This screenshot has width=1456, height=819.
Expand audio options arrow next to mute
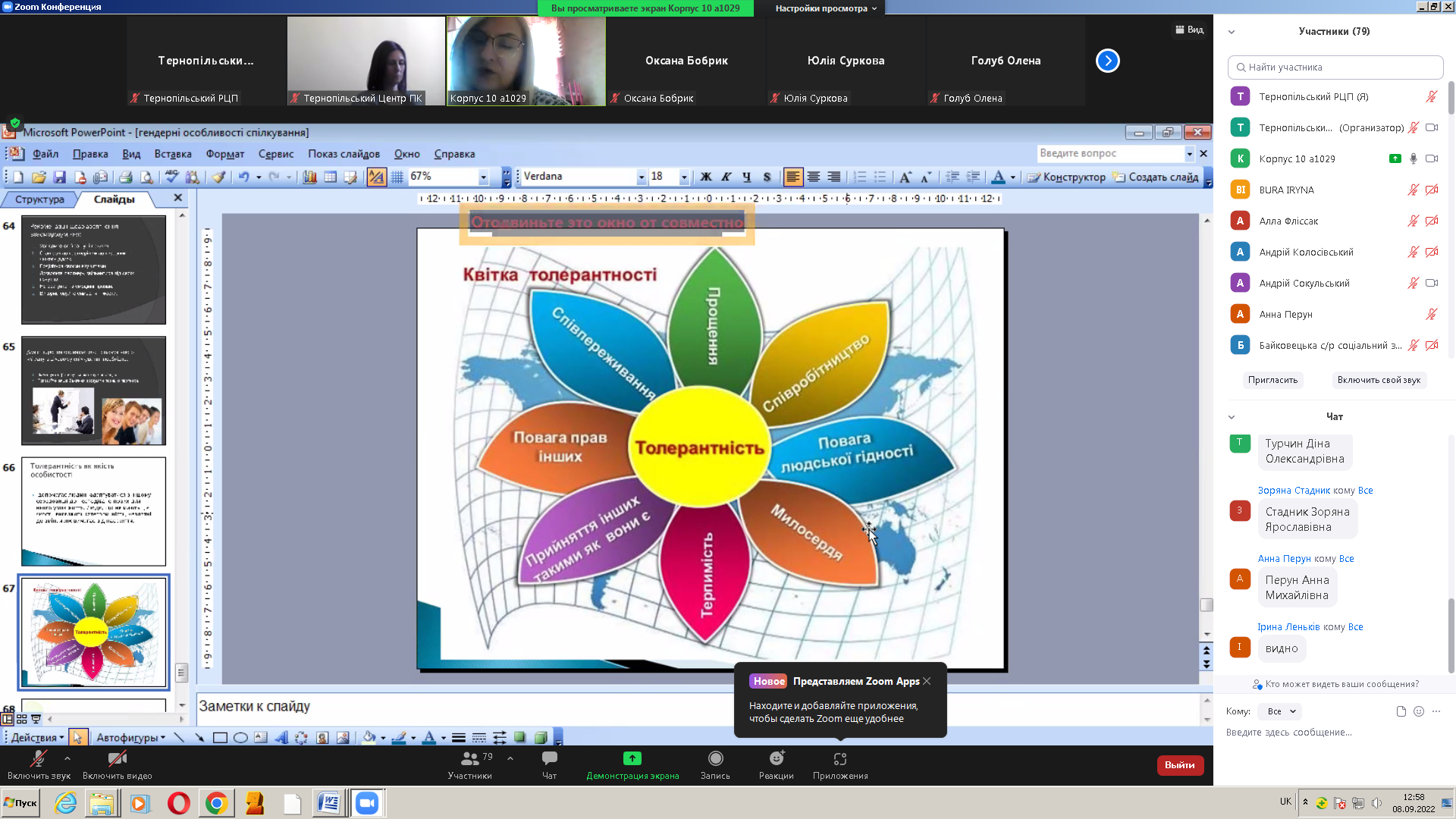tap(67, 758)
